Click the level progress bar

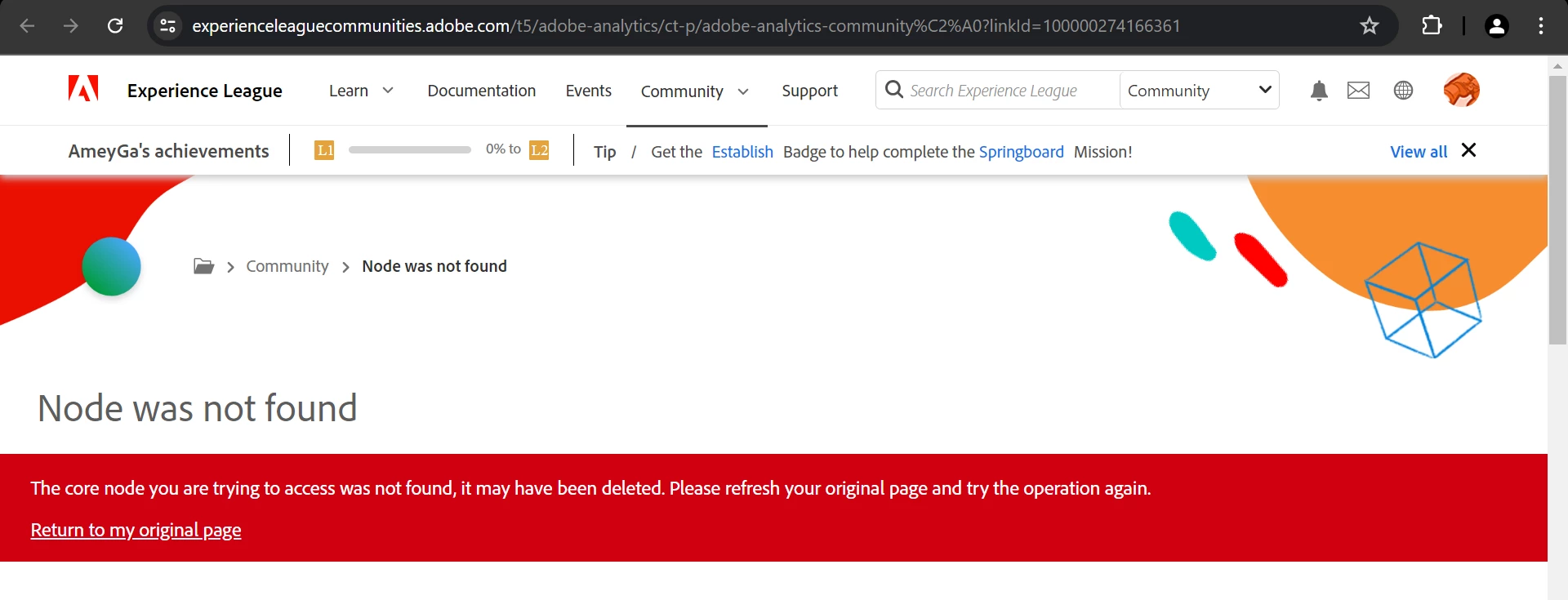click(x=410, y=150)
